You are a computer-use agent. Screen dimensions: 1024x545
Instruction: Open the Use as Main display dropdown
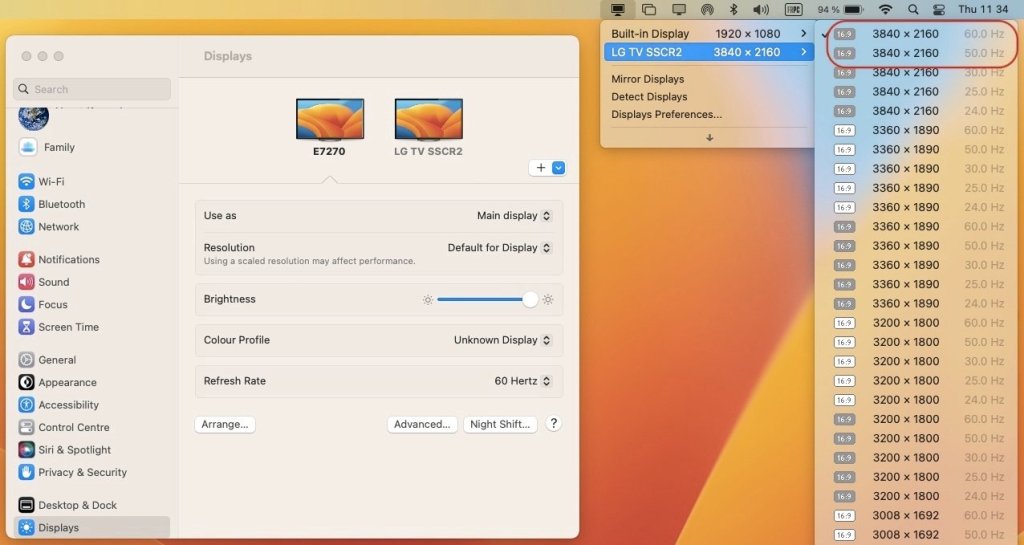point(514,216)
